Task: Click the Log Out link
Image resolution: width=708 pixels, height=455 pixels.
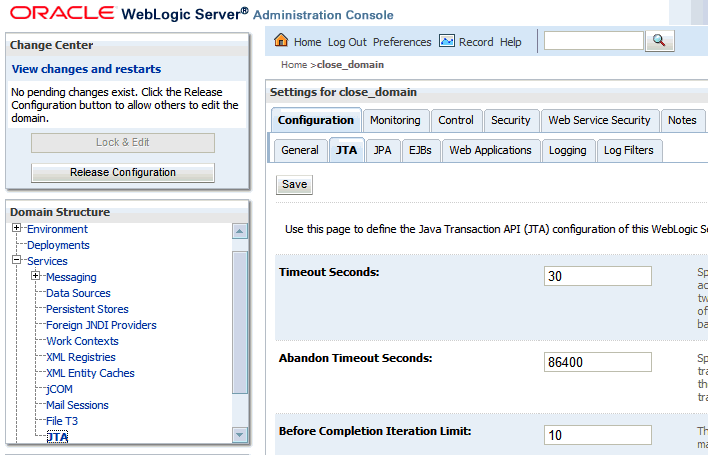Action: [x=347, y=42]
